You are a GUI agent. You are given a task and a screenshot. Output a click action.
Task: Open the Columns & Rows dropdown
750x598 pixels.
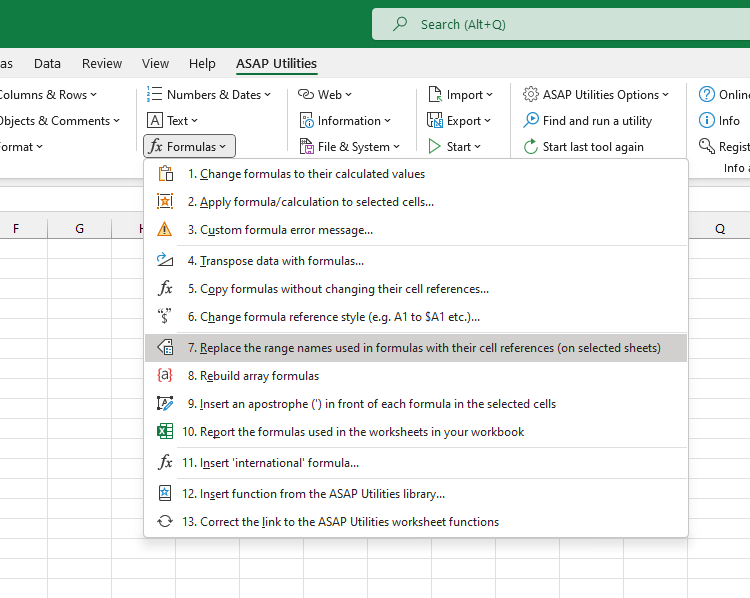pyautogui.click(x=48, y=95)
